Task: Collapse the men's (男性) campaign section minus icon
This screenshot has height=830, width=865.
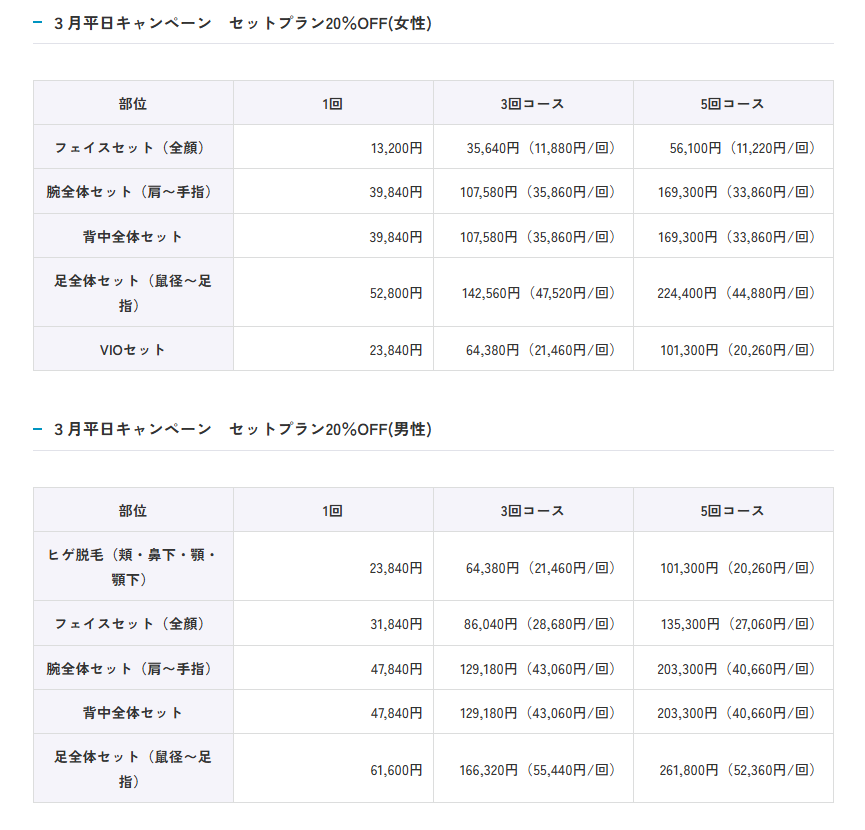Action: point(38,429)
